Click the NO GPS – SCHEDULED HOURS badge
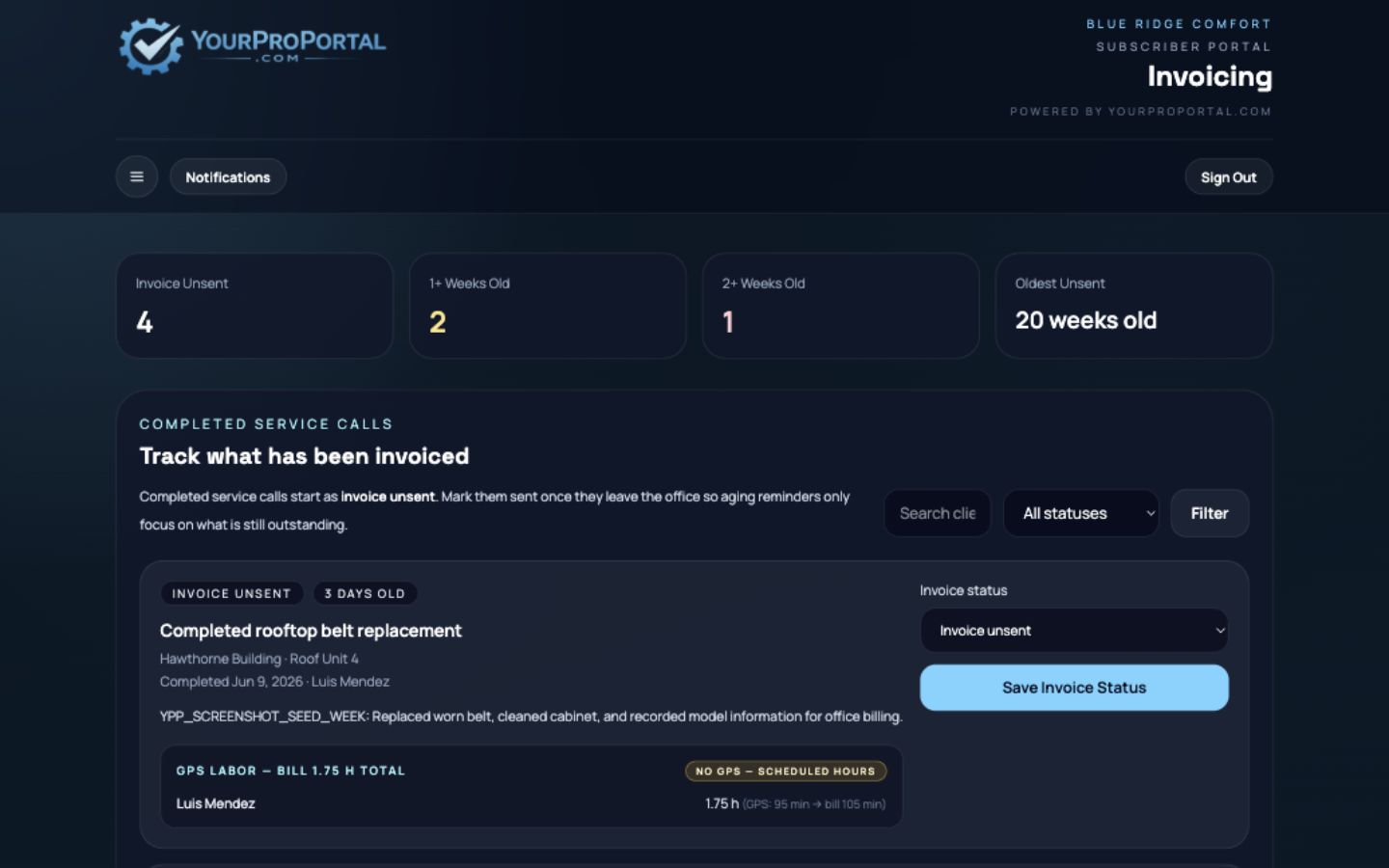Image resolution: width=1389 pixels, height=868 pixels. [785, 771]
